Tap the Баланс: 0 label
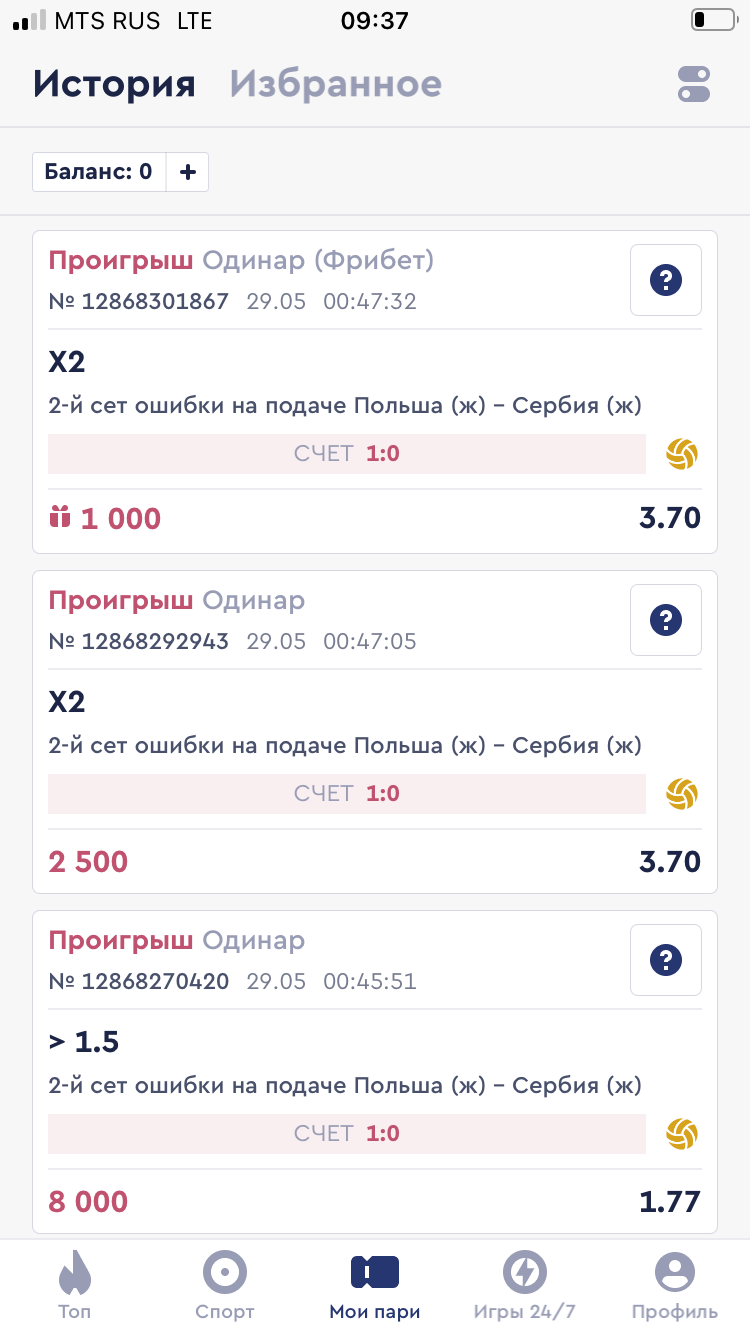This screenshot has width=750, height=1334. (99, 172)
